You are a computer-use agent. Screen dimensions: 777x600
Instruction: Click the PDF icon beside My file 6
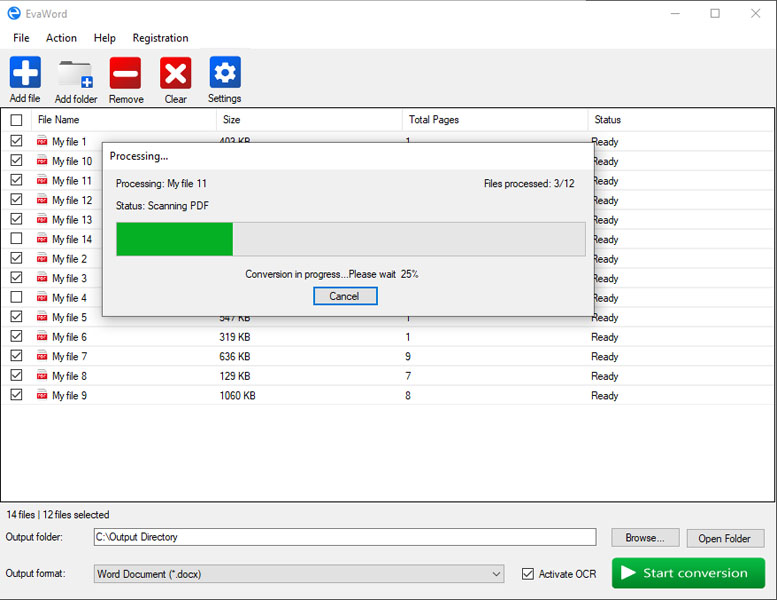[42, 336]
